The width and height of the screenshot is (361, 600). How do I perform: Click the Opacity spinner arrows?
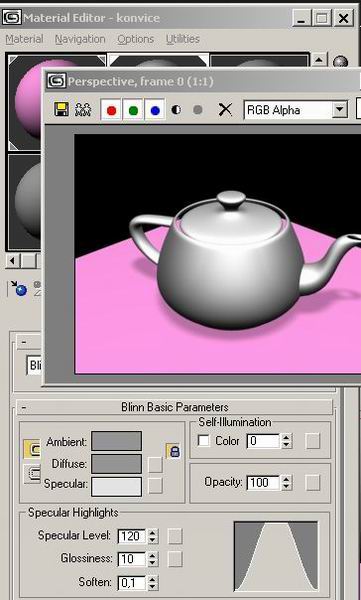[x=286, y=483]
